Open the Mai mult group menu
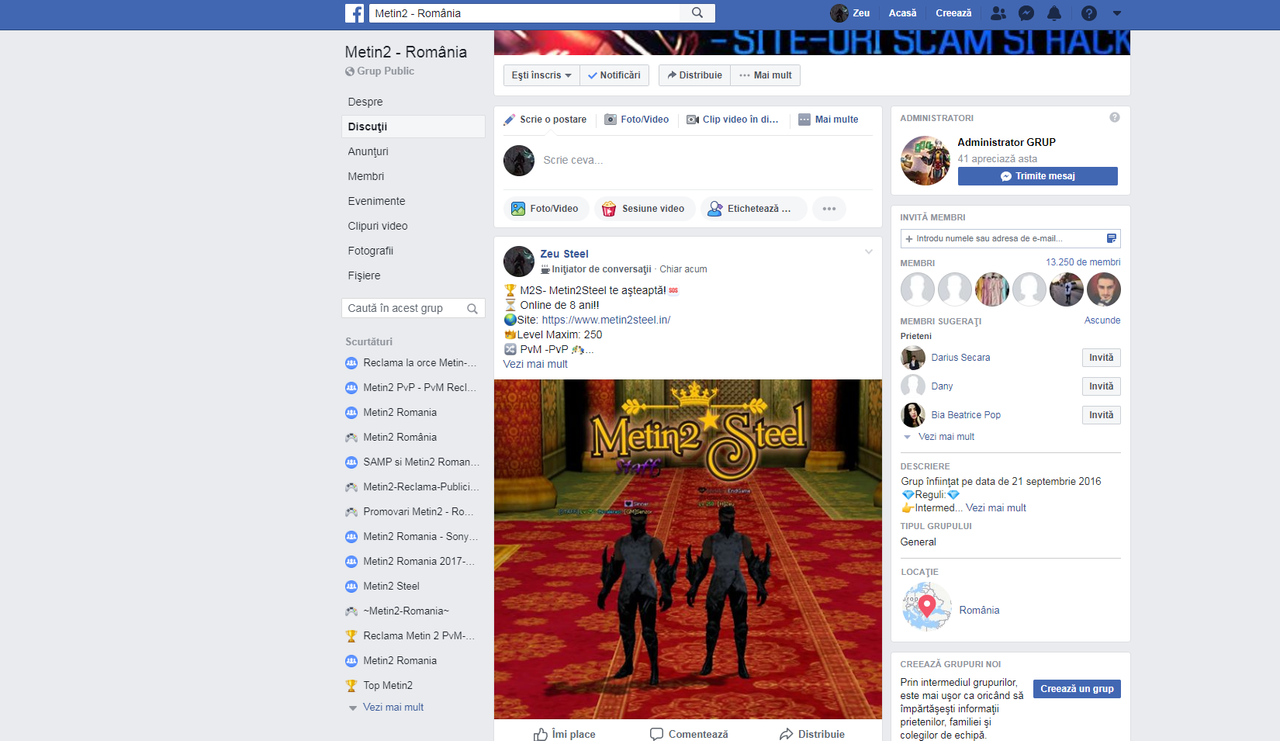 [766, 75]
